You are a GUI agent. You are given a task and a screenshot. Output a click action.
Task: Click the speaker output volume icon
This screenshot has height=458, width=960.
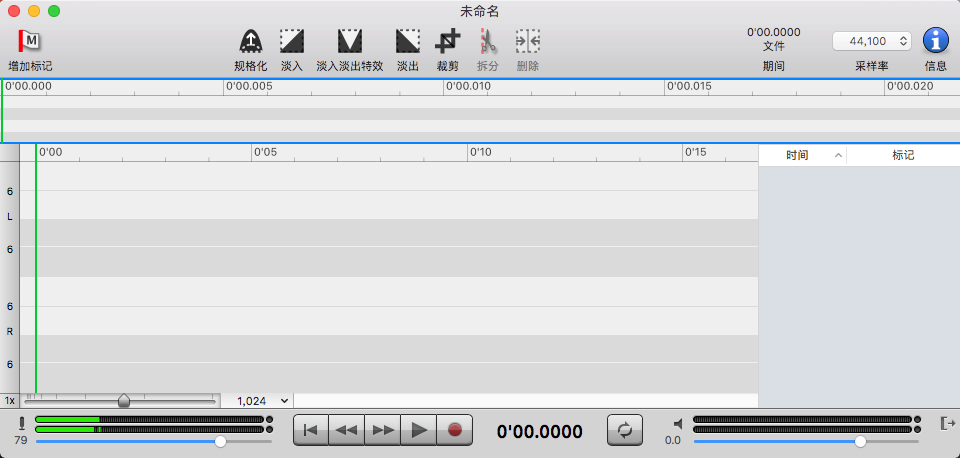(678, 424)
